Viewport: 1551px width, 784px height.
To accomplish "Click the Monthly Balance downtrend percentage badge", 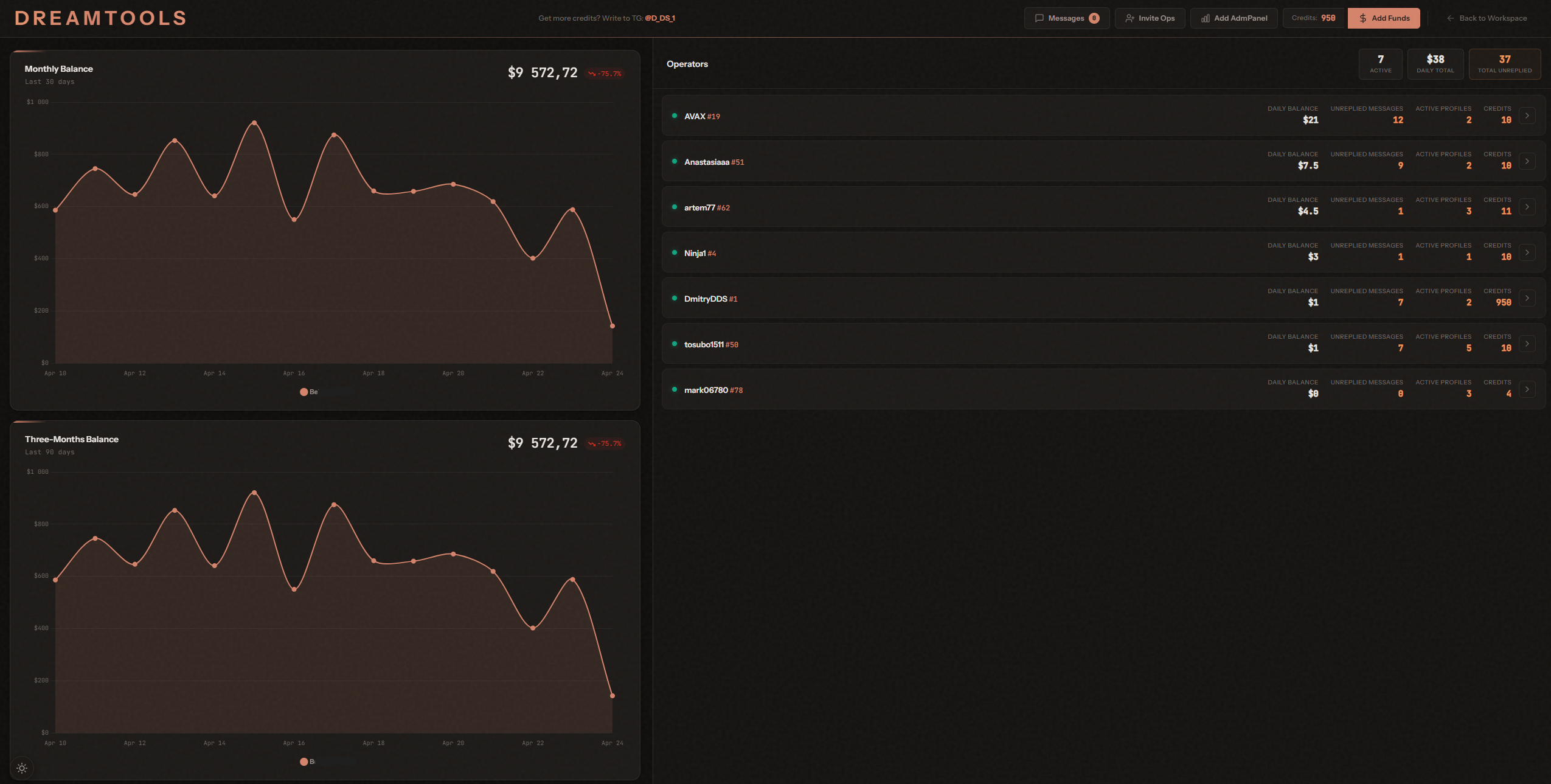I will coord(605,74).
